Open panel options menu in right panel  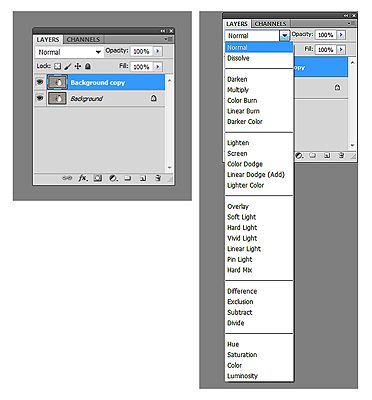[x=351, y=23]
